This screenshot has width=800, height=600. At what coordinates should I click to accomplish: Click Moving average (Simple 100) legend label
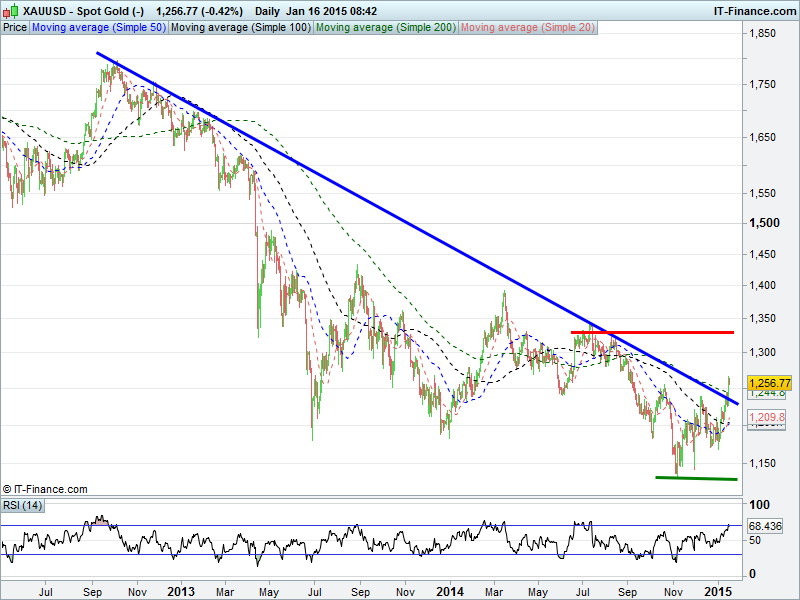(240, 28)
